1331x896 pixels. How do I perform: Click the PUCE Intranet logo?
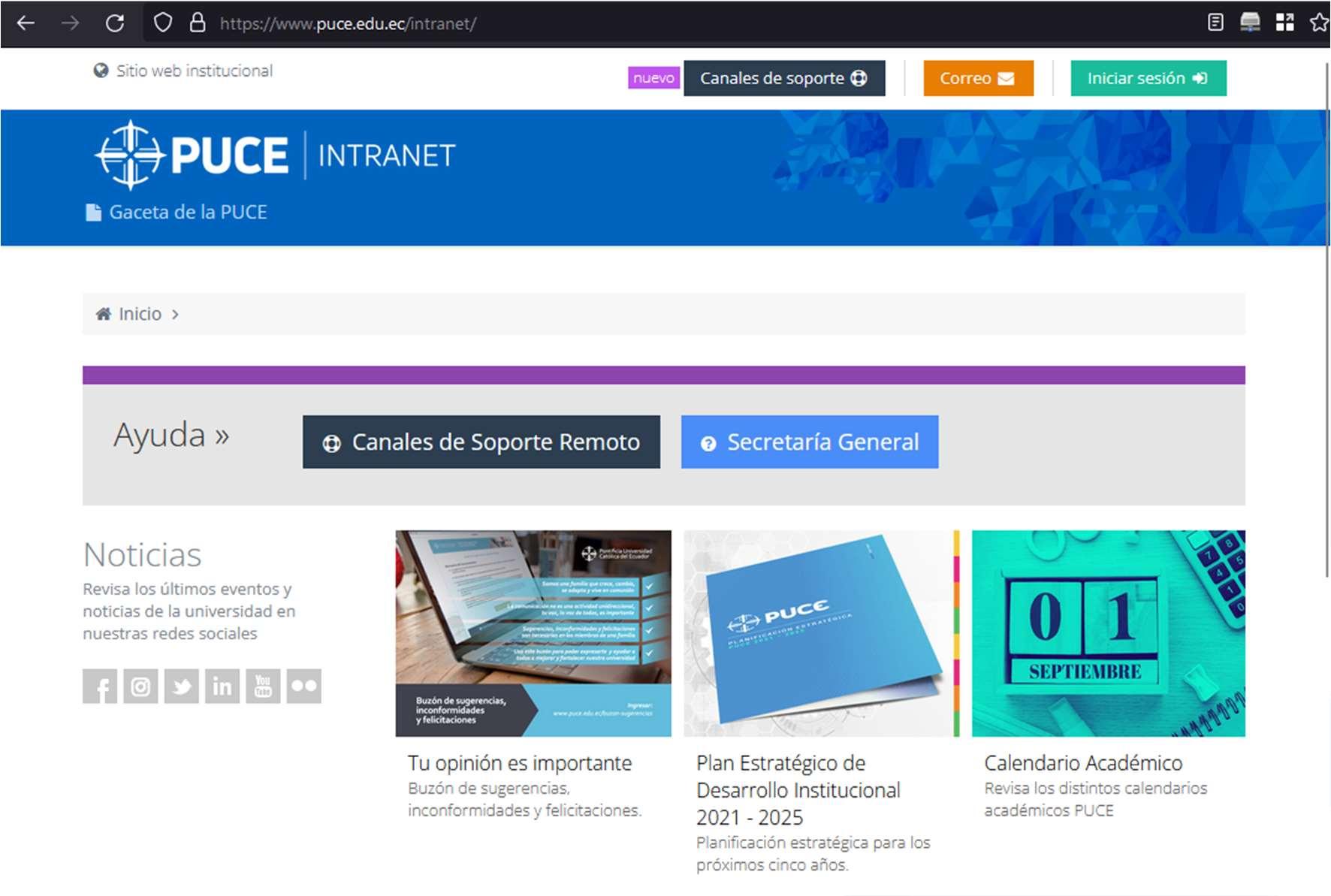click(275, 155)
